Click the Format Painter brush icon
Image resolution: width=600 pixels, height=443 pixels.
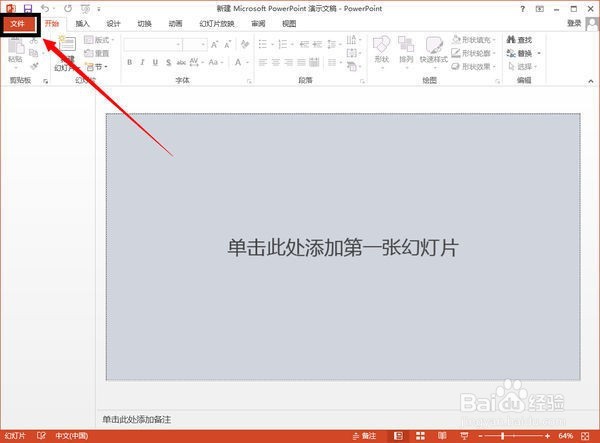pos(34,66)
